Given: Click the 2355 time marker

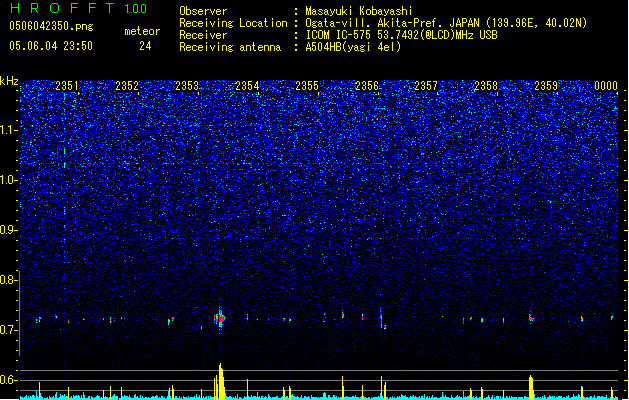Looking at the screenshot, I should (x=307, y=86).
